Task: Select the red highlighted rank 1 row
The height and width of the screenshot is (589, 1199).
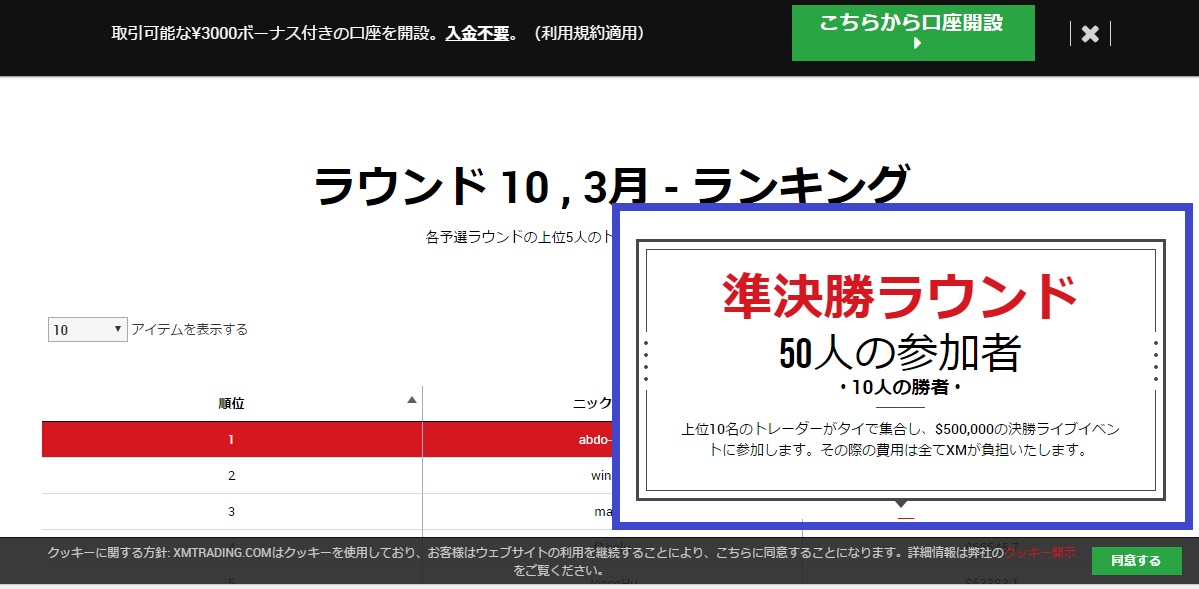Action: point(231,440)
